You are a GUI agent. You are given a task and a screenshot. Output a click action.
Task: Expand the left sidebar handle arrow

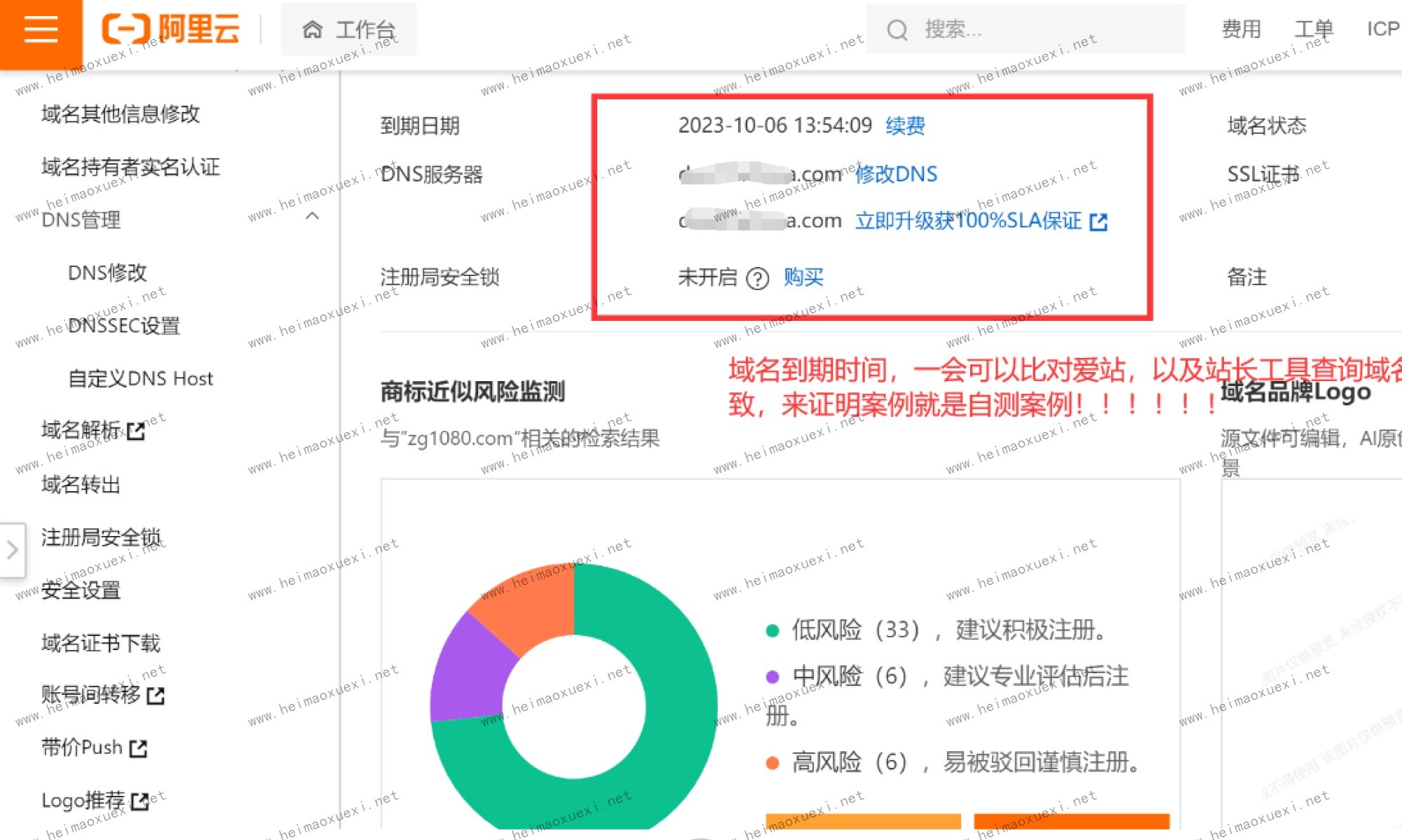point(13,550)
